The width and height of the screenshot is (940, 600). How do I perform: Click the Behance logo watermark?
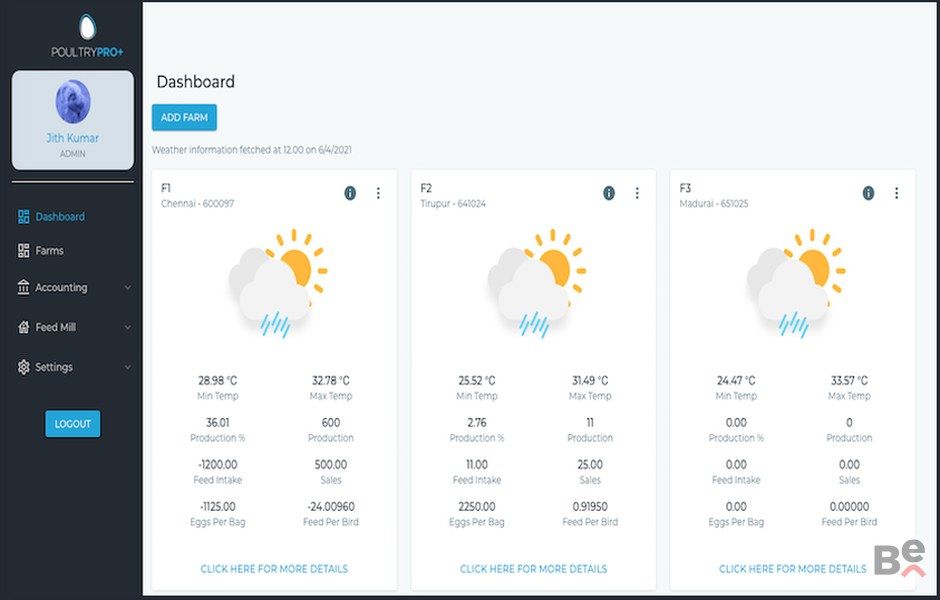898,559
